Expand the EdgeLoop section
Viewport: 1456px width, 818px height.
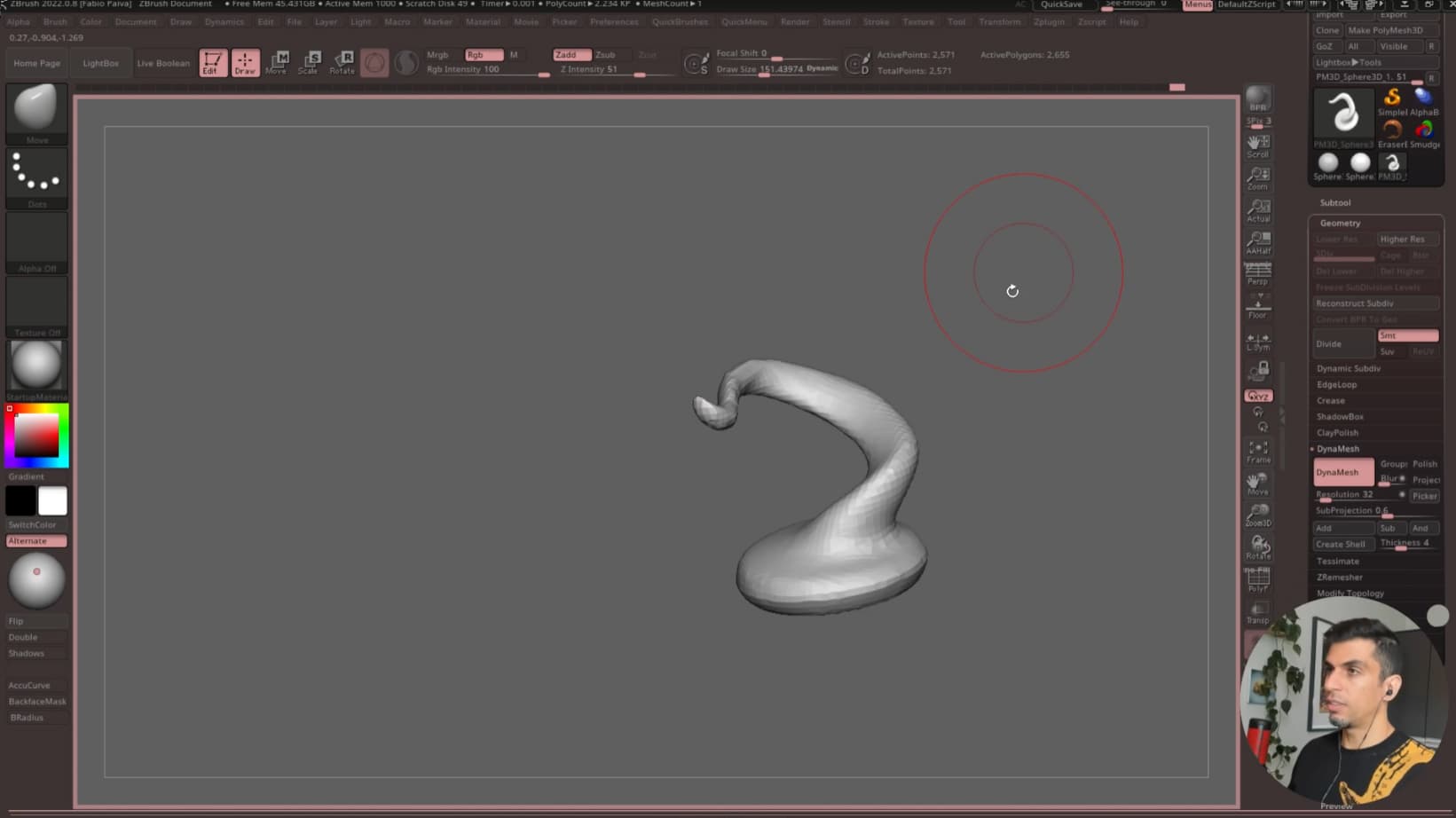(x=1337, y=384)
